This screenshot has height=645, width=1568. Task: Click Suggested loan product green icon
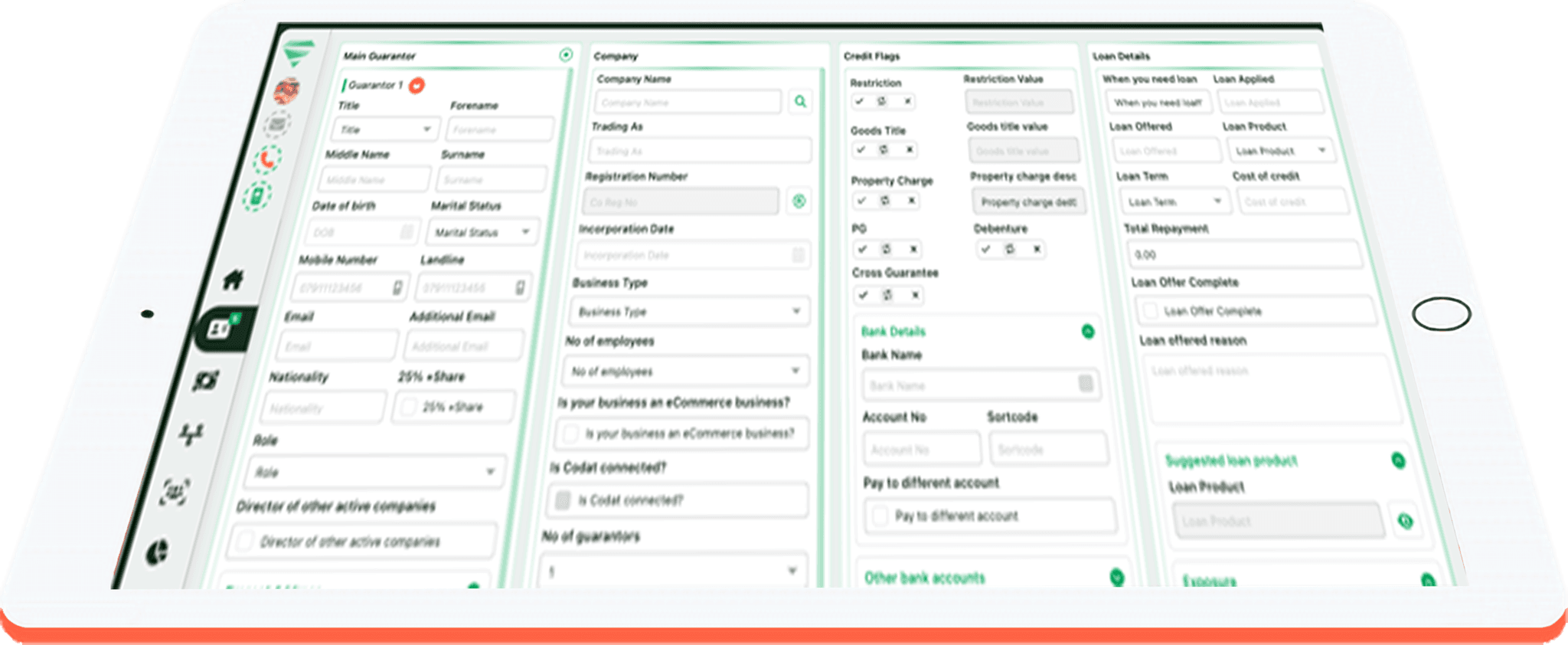[1398, 460]
